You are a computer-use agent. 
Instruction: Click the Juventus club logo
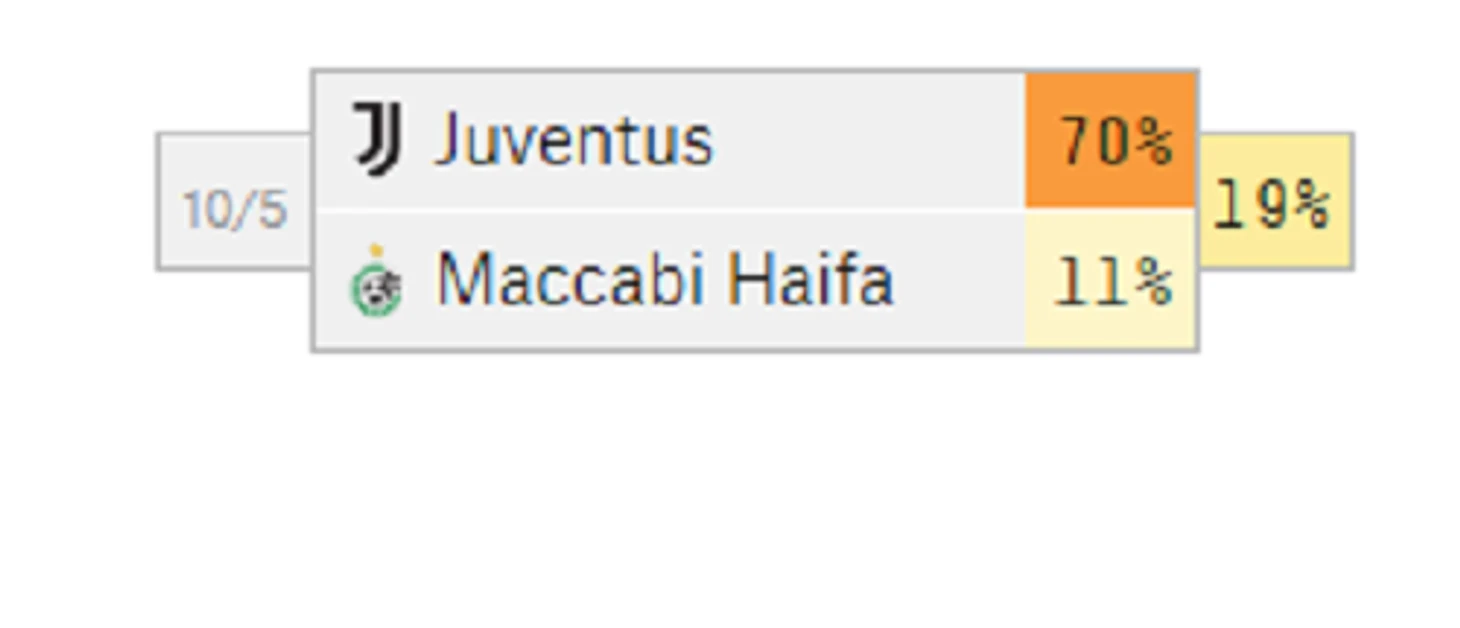click(x=378, y=139)
